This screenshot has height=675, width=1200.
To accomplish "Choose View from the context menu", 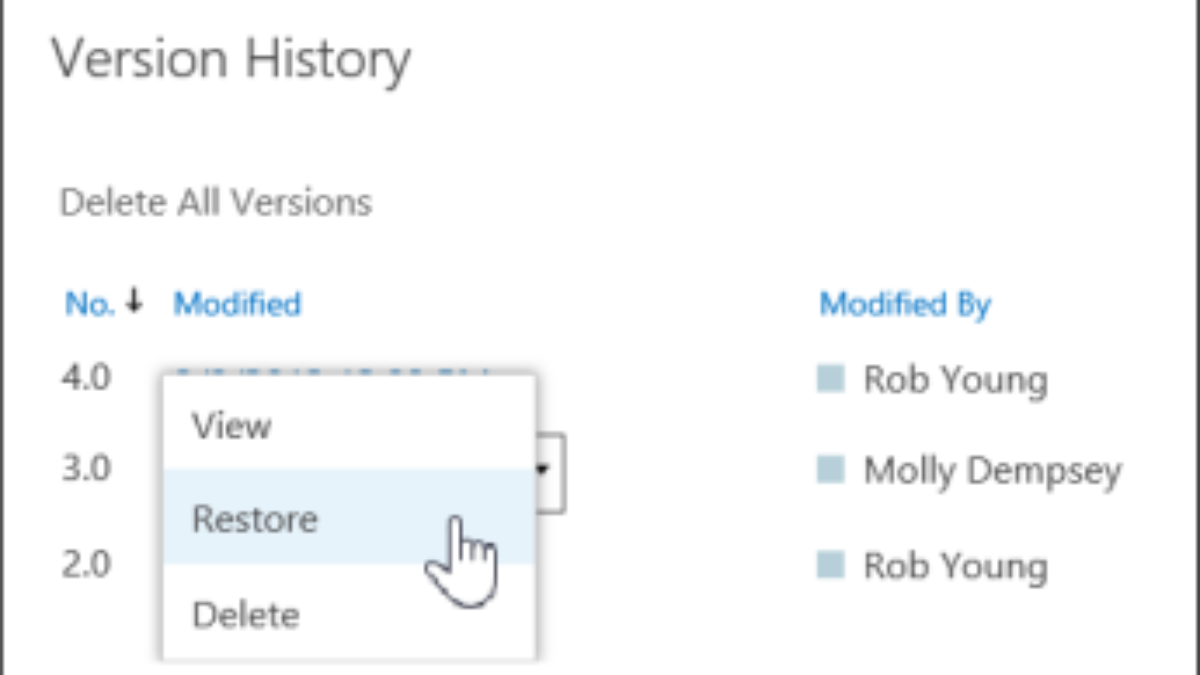I will pyautogui.click(x=232, y=426).
